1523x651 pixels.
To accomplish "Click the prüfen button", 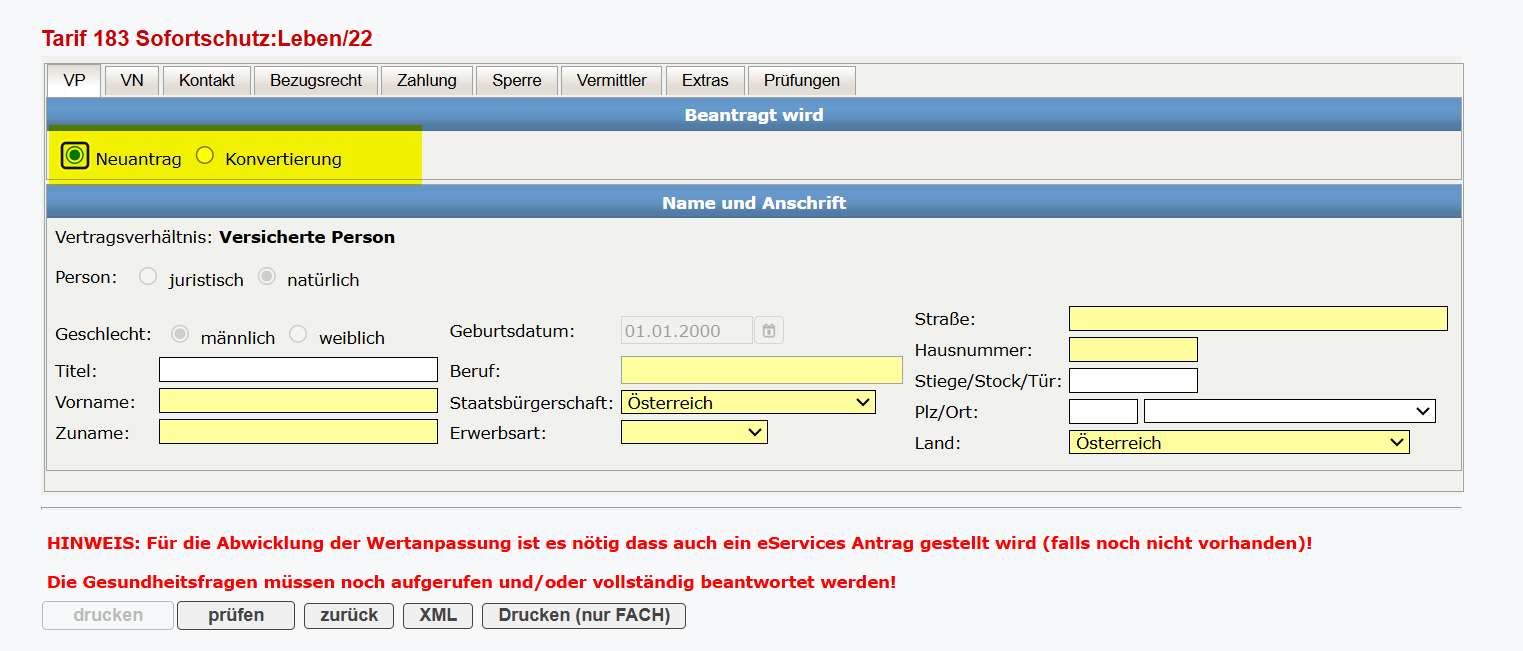I will (x=236, y=616).
